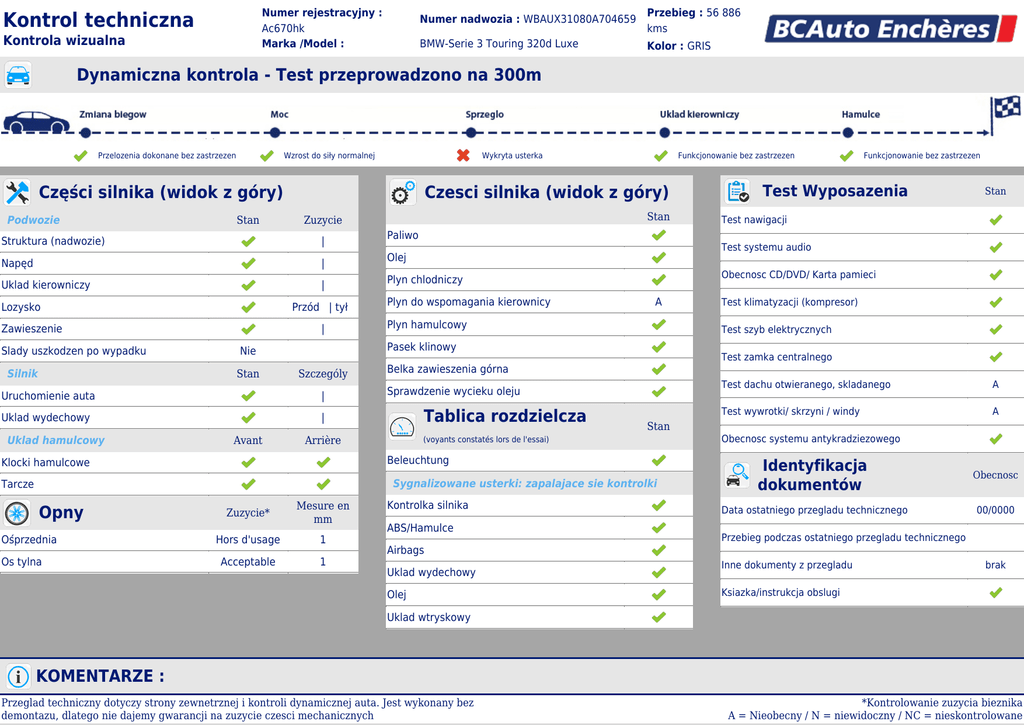Click the info icon beside KOMENTARZE
Viewport: 1024px width, 725px height.
[18, 676]
